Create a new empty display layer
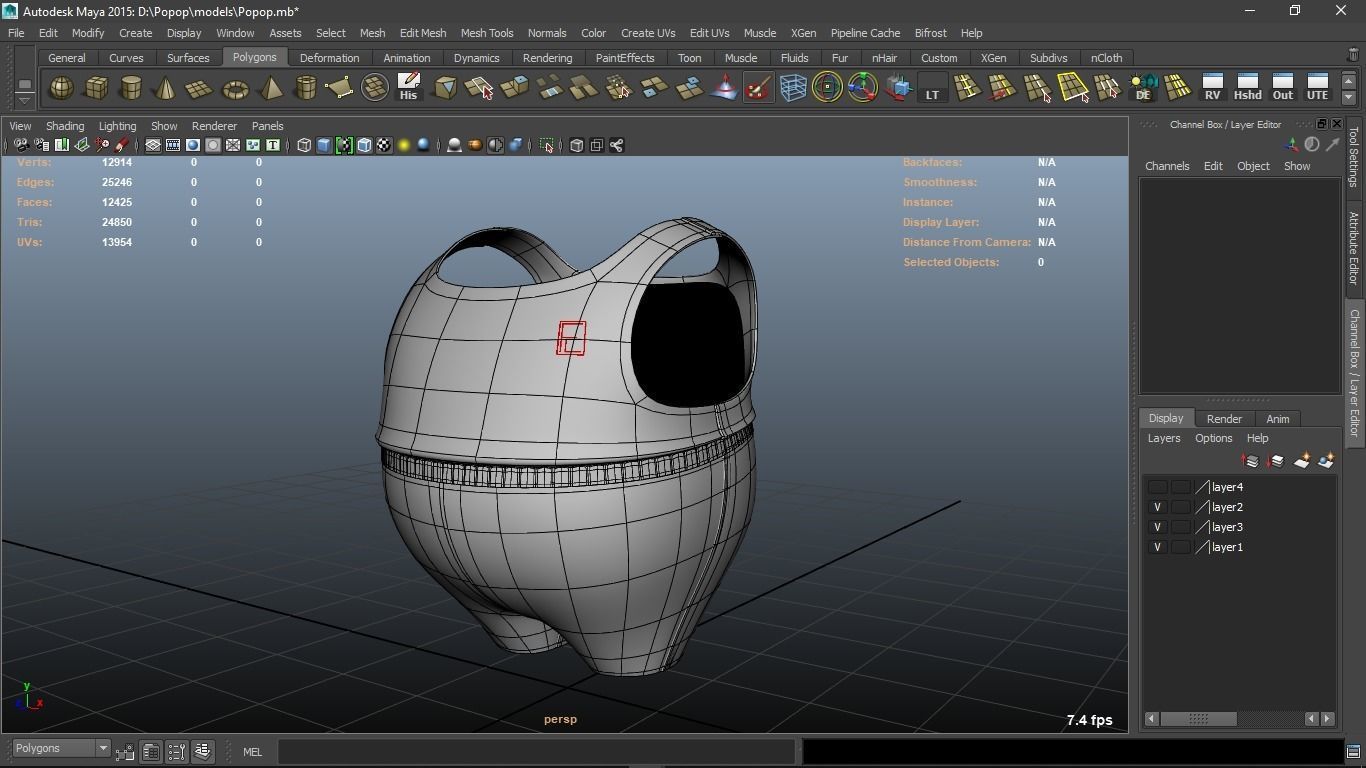 (x=1301, y=461)
